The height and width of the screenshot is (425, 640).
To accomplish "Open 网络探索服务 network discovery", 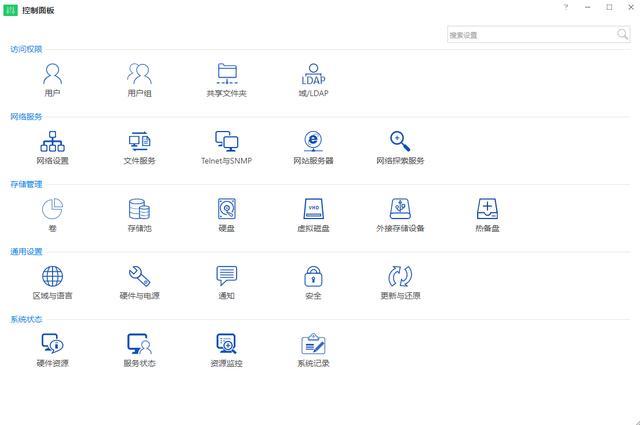I will point(400,143).
